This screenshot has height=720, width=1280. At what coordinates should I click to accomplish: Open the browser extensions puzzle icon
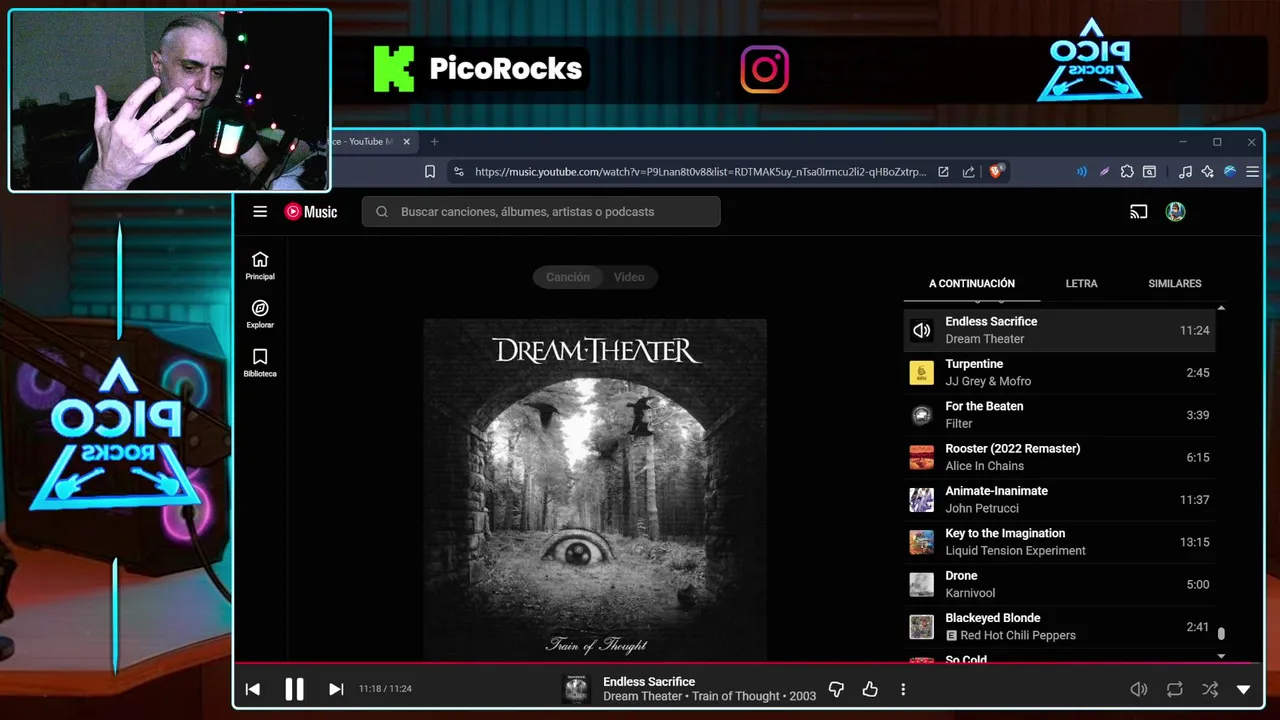[1127, 172]
